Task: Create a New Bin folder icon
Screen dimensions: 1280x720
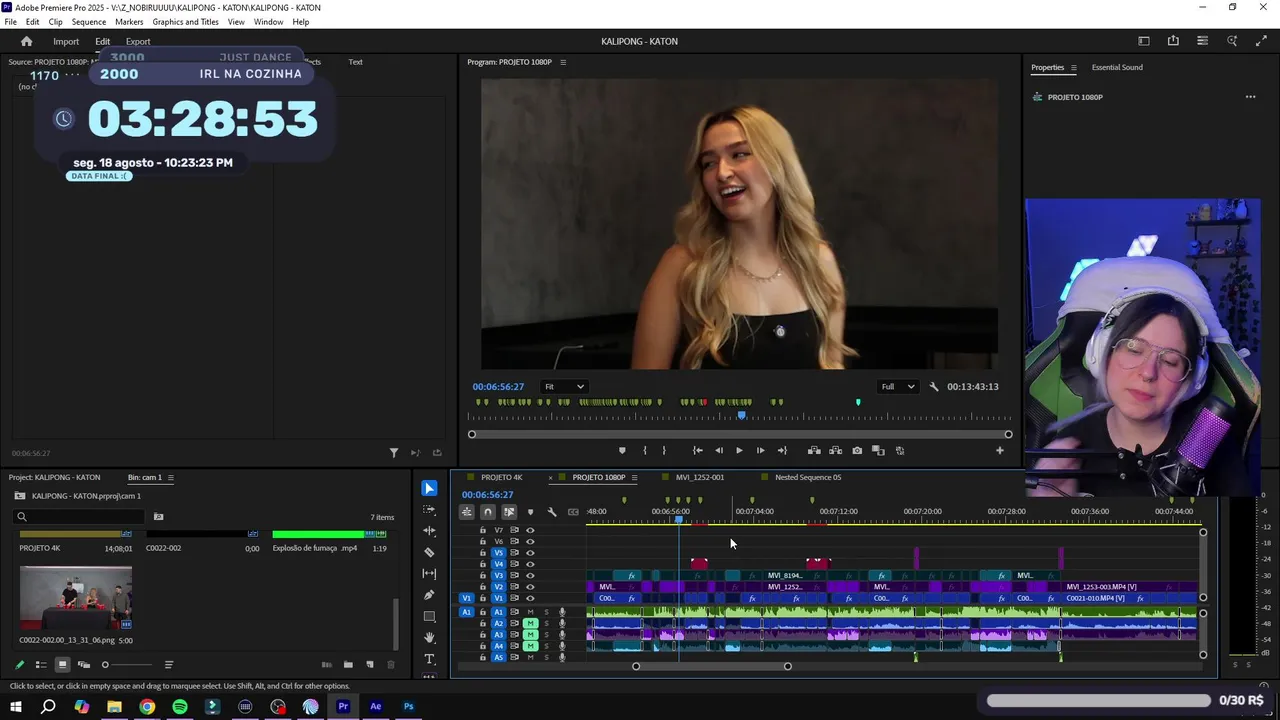Action: [x=348, y=665]
